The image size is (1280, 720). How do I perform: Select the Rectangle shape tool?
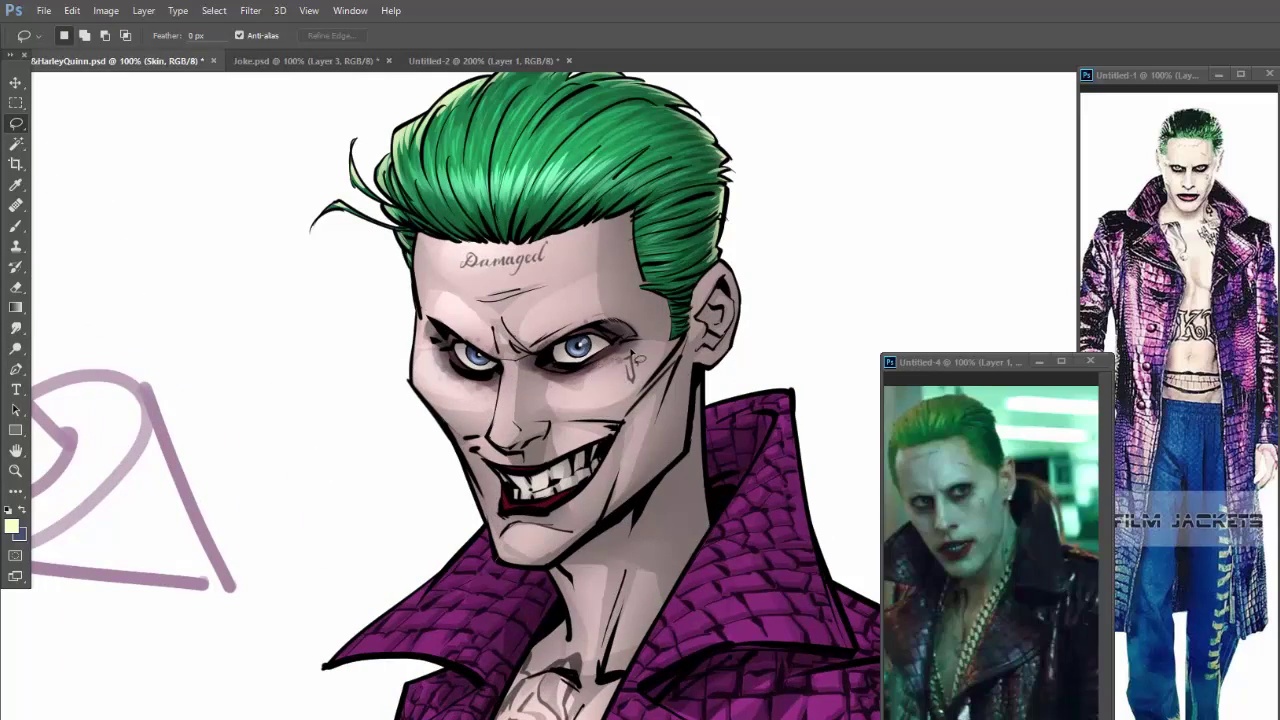coord(16,430)
